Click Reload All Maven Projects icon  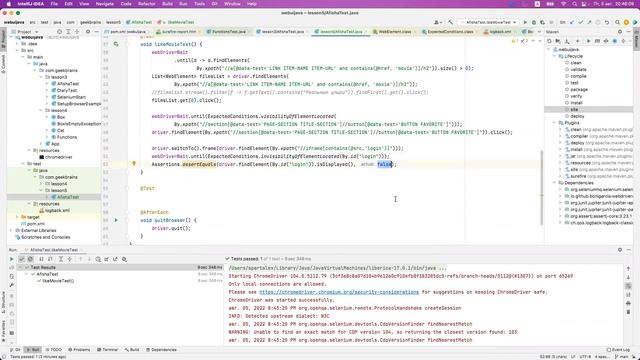coord(549,41)
